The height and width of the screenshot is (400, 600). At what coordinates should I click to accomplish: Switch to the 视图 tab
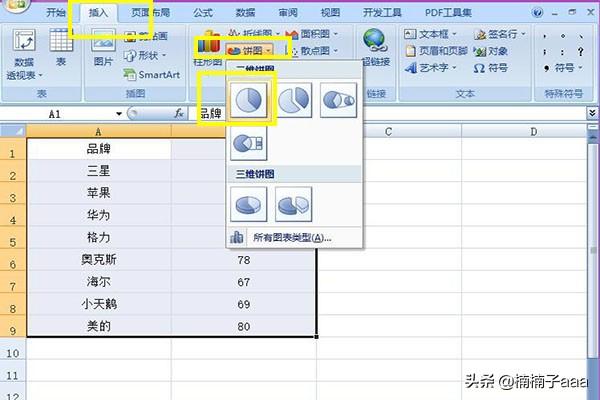(330, 13)
